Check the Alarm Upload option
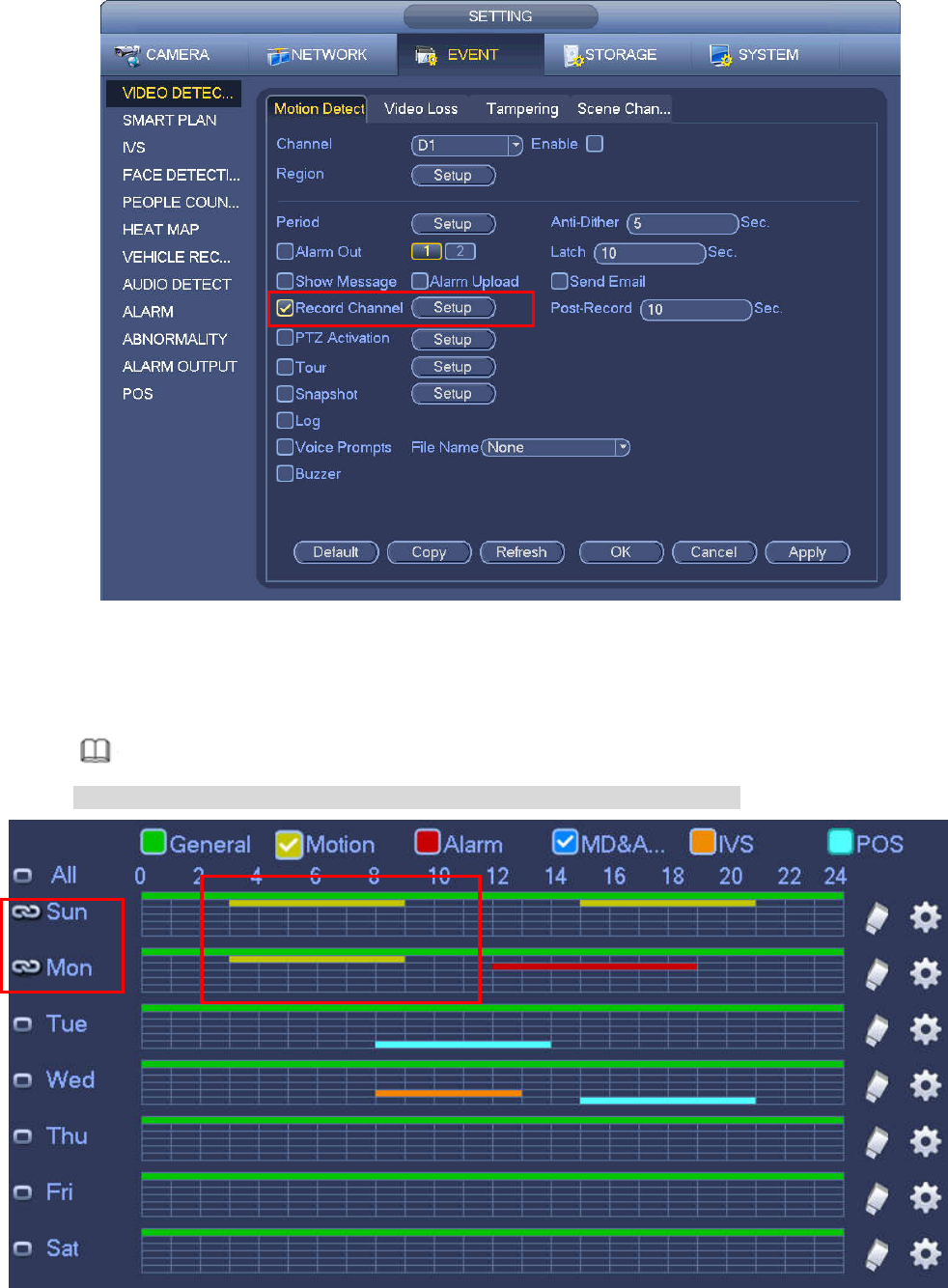Viewport: 948px width, 1288px height. pyautogui.click(x=420, y=281)
